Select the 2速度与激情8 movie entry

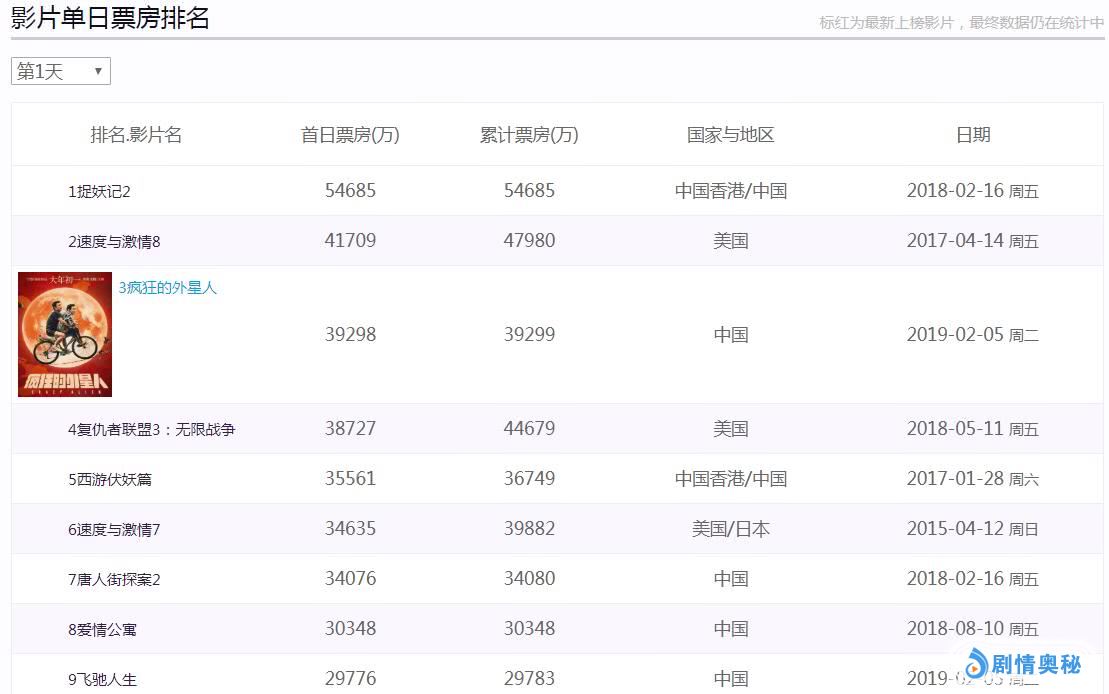[114, 241]
